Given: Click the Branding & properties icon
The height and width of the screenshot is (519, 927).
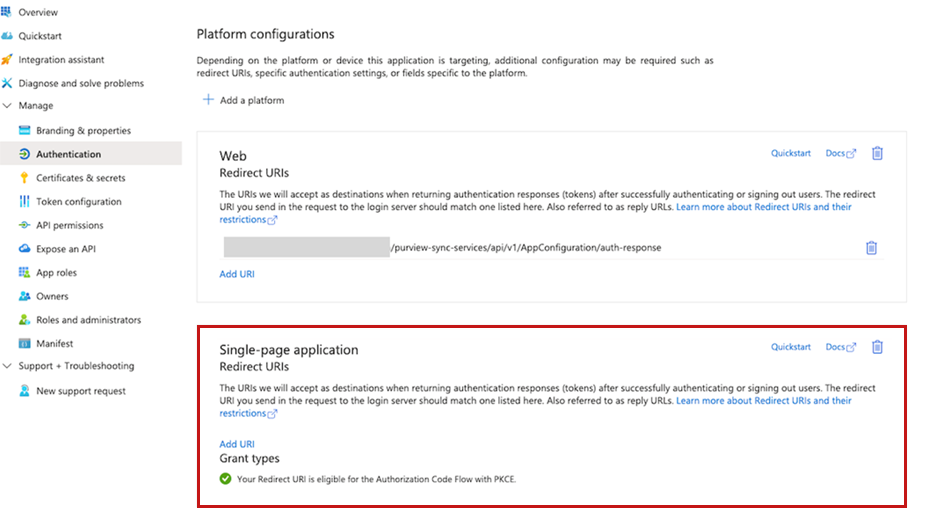Looking at the screenshot, I should 24,131.
